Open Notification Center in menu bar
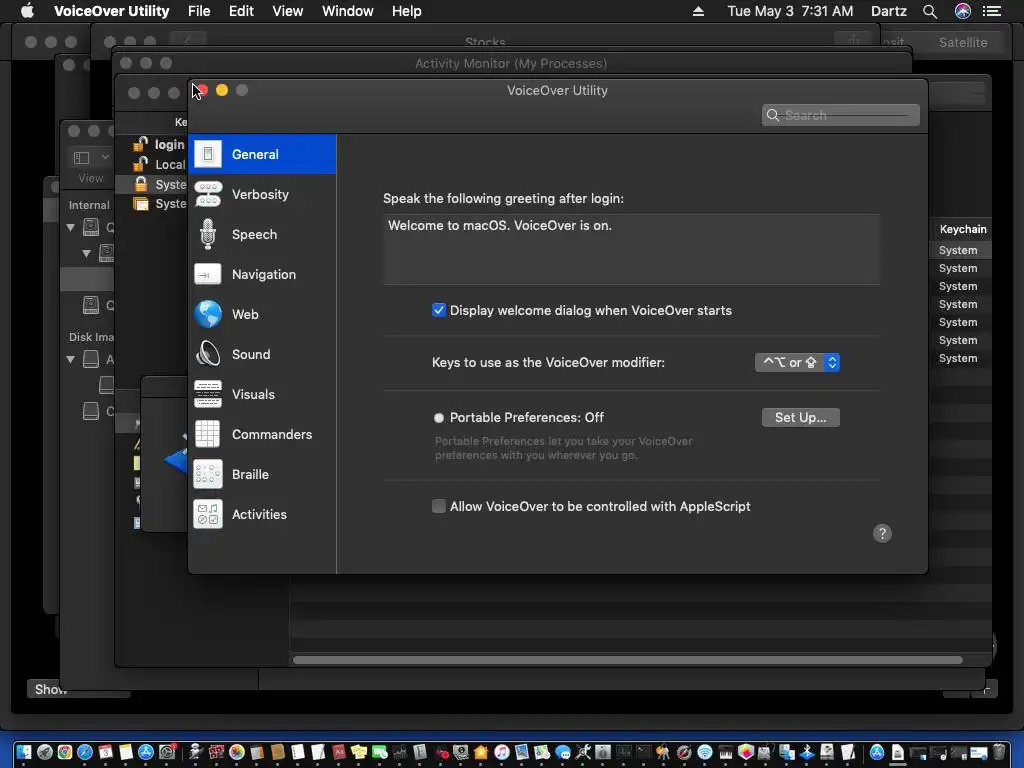 tap(992, 11)
